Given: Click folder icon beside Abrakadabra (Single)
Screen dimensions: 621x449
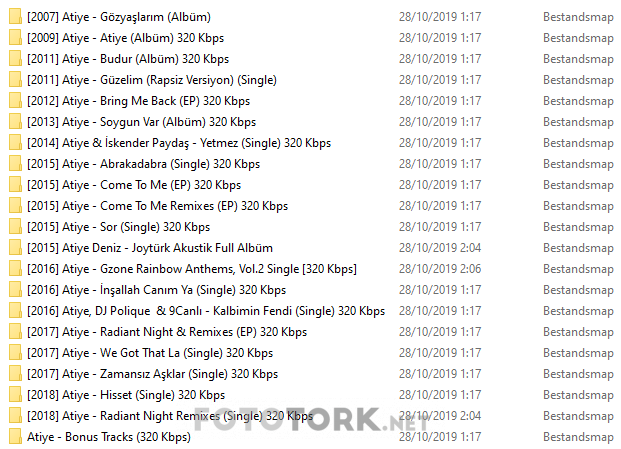Looking at the screenshot, I should (15, 164).
